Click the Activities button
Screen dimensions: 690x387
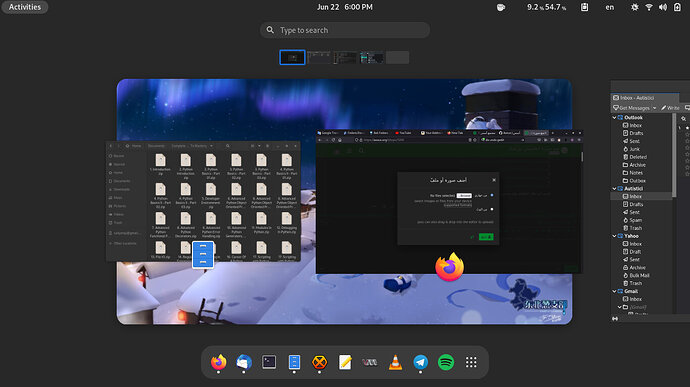click(25, 7)
